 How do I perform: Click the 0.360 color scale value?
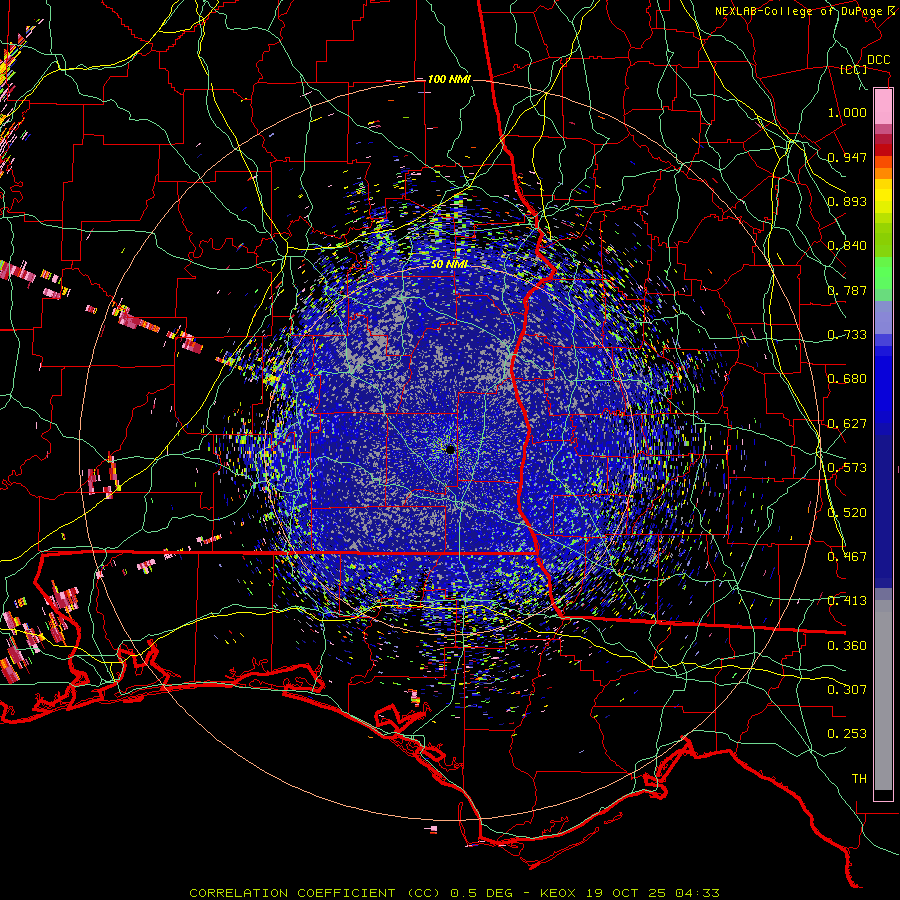[x=847, y=646]
